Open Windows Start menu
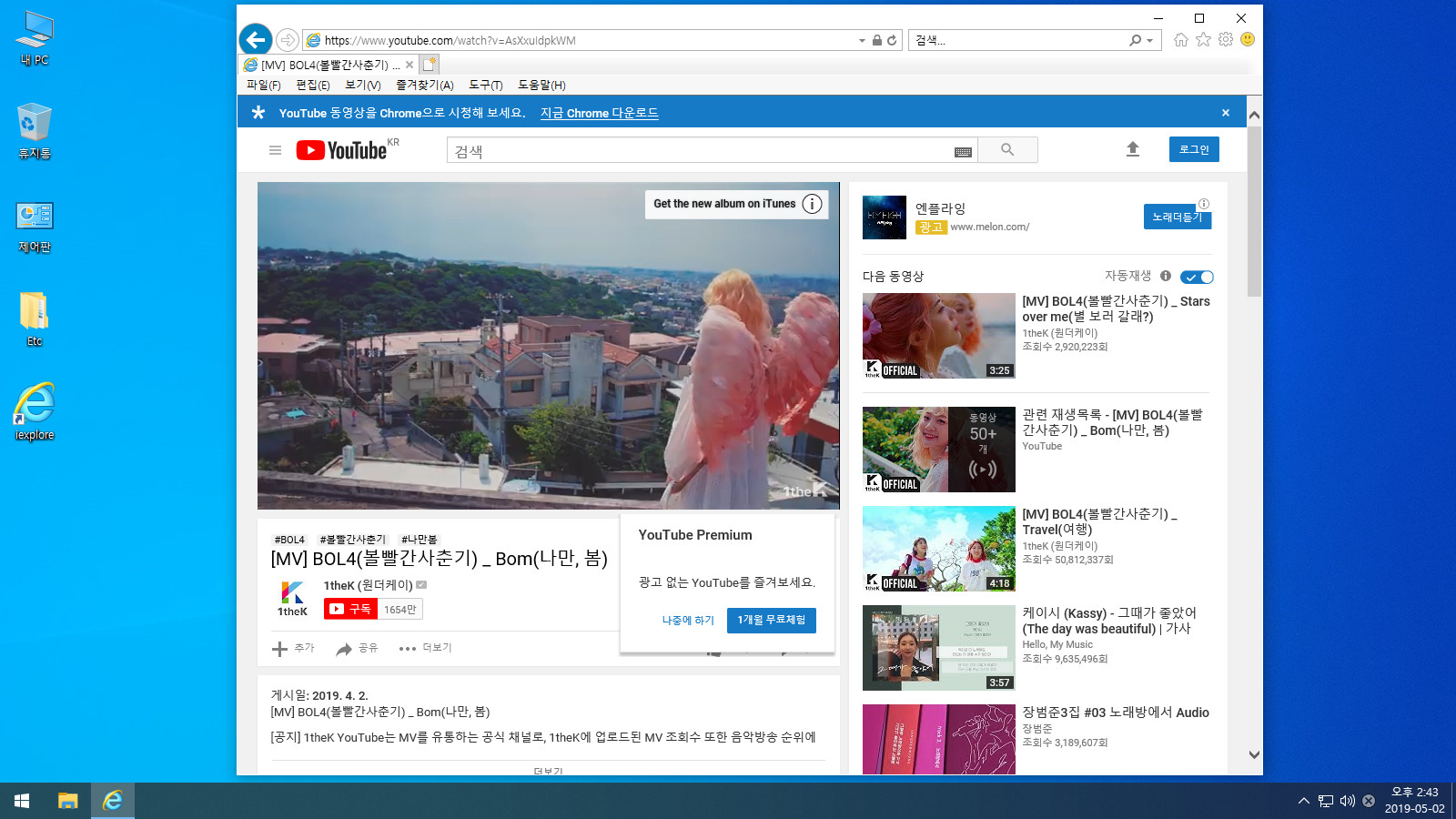 22,801
